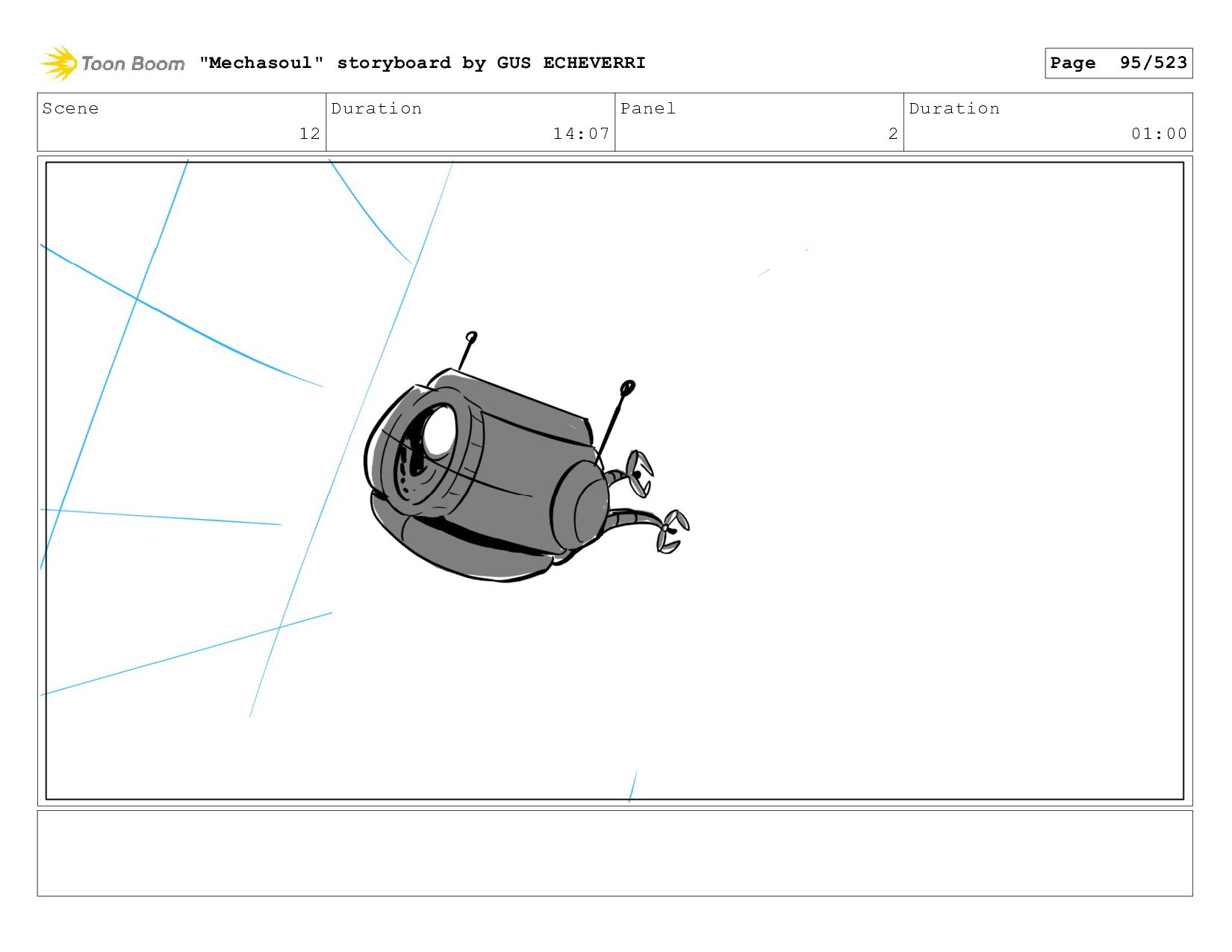Viewport: 1232px width, 952px height.
Task: Click panel duration value 01:00
Action: pos(1159,134)
